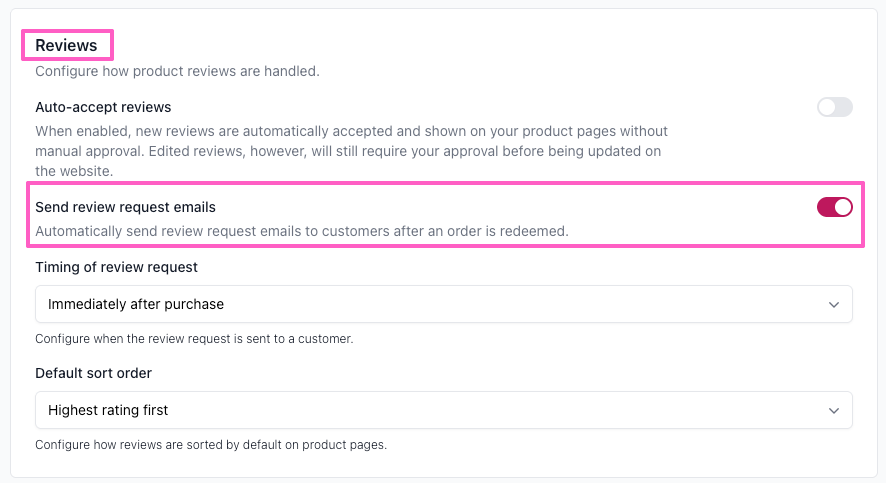Click the Timing of review request label
The width and height of the screenshot is (886, 483).
point(116,267)
